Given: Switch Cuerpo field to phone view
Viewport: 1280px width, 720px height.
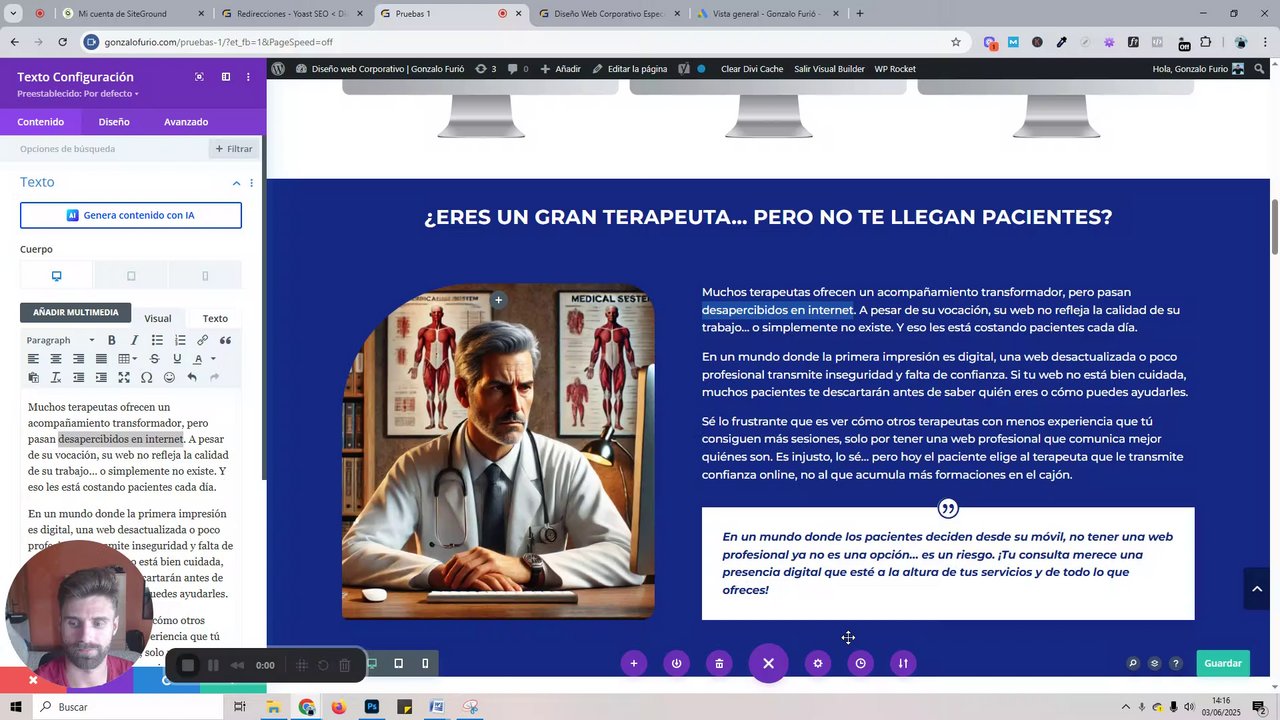Looking at the screenshot, I should tap(205, 276).
